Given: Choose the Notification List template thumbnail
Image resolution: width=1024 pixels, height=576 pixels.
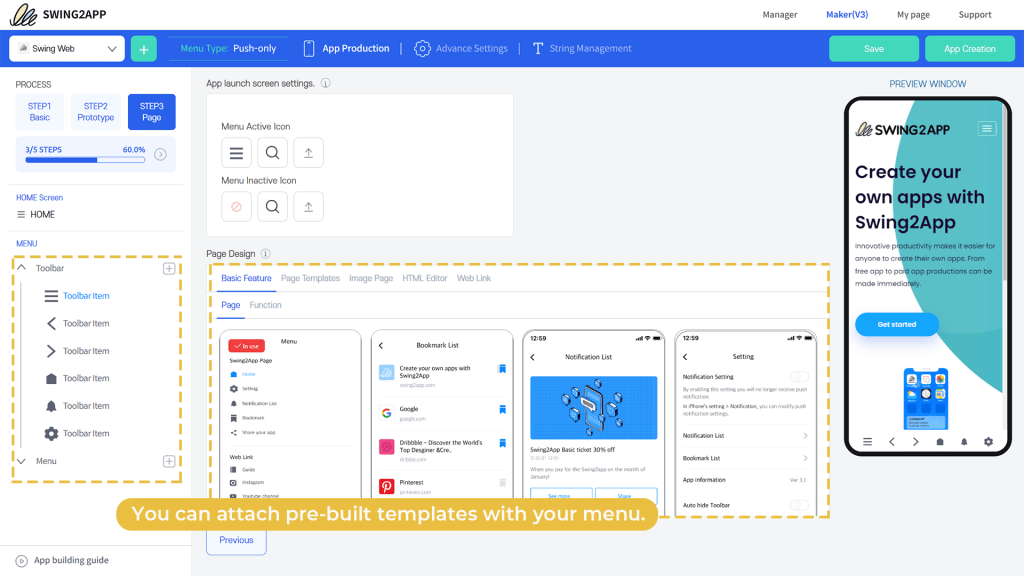Looking at the screenshot, I should (x=594, y=415).
